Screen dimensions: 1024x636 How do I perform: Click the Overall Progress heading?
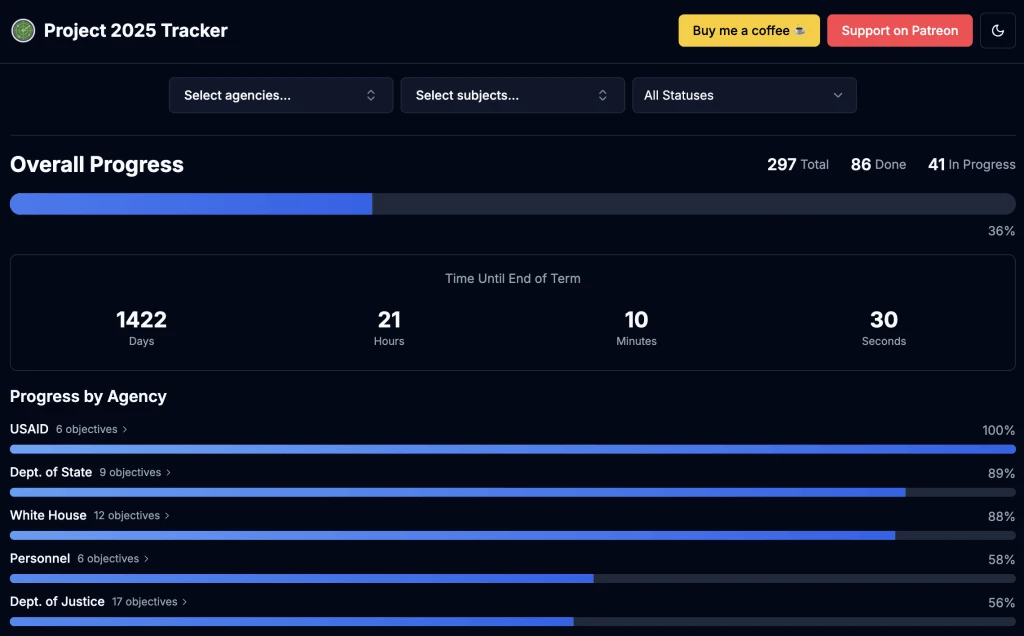click(x=97, y=165)
